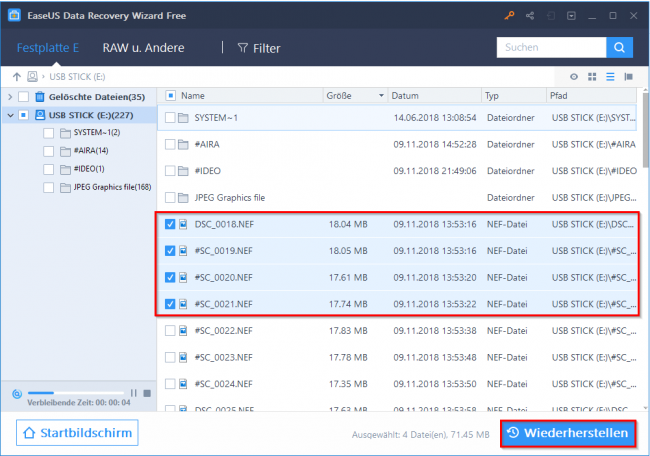Image resolution: width=650 pixels, height=456 pixels.
Task: Switch to details list view
Action: (610, 77)
